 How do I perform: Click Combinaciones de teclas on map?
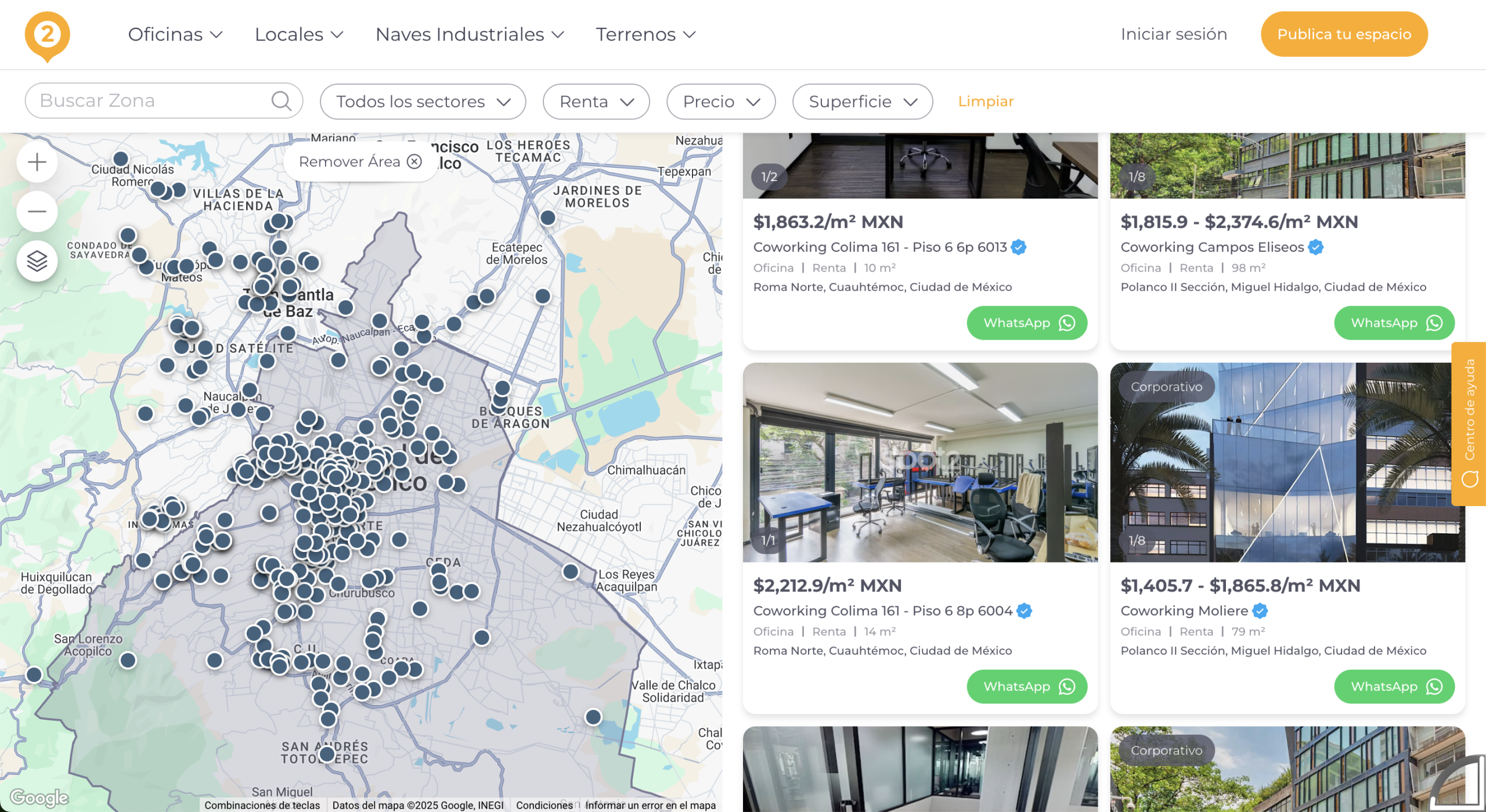point(262,805)
